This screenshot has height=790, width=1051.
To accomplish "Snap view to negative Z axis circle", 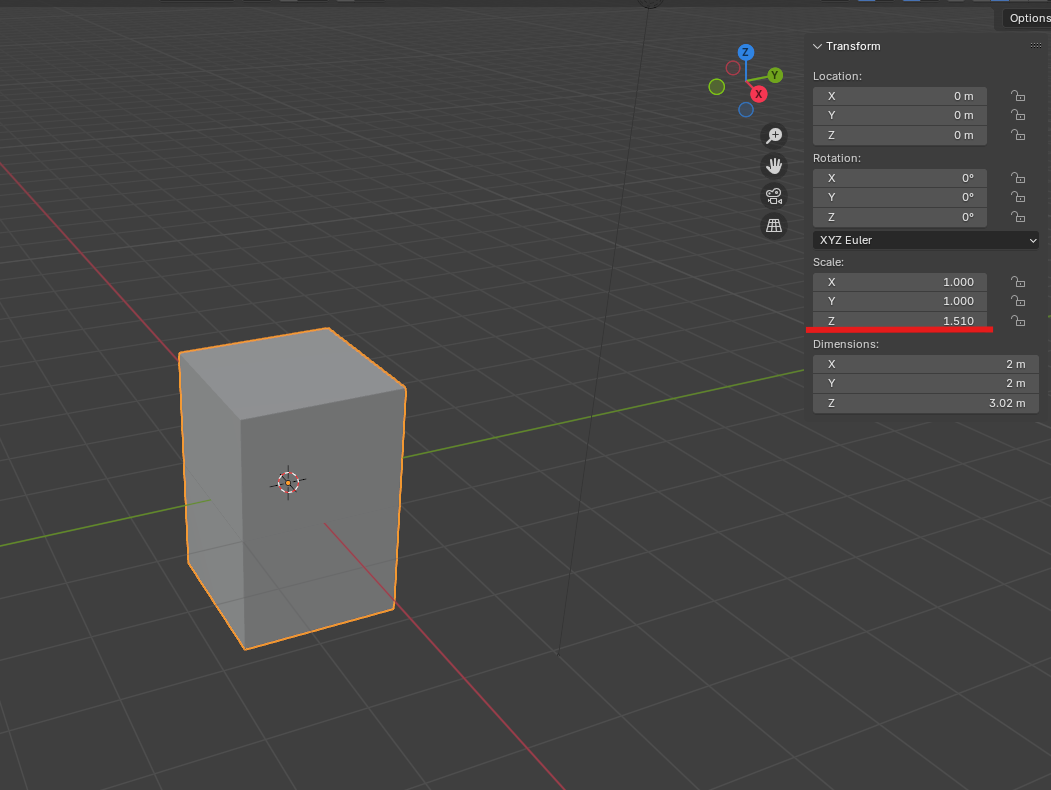I will click(745, 110).
